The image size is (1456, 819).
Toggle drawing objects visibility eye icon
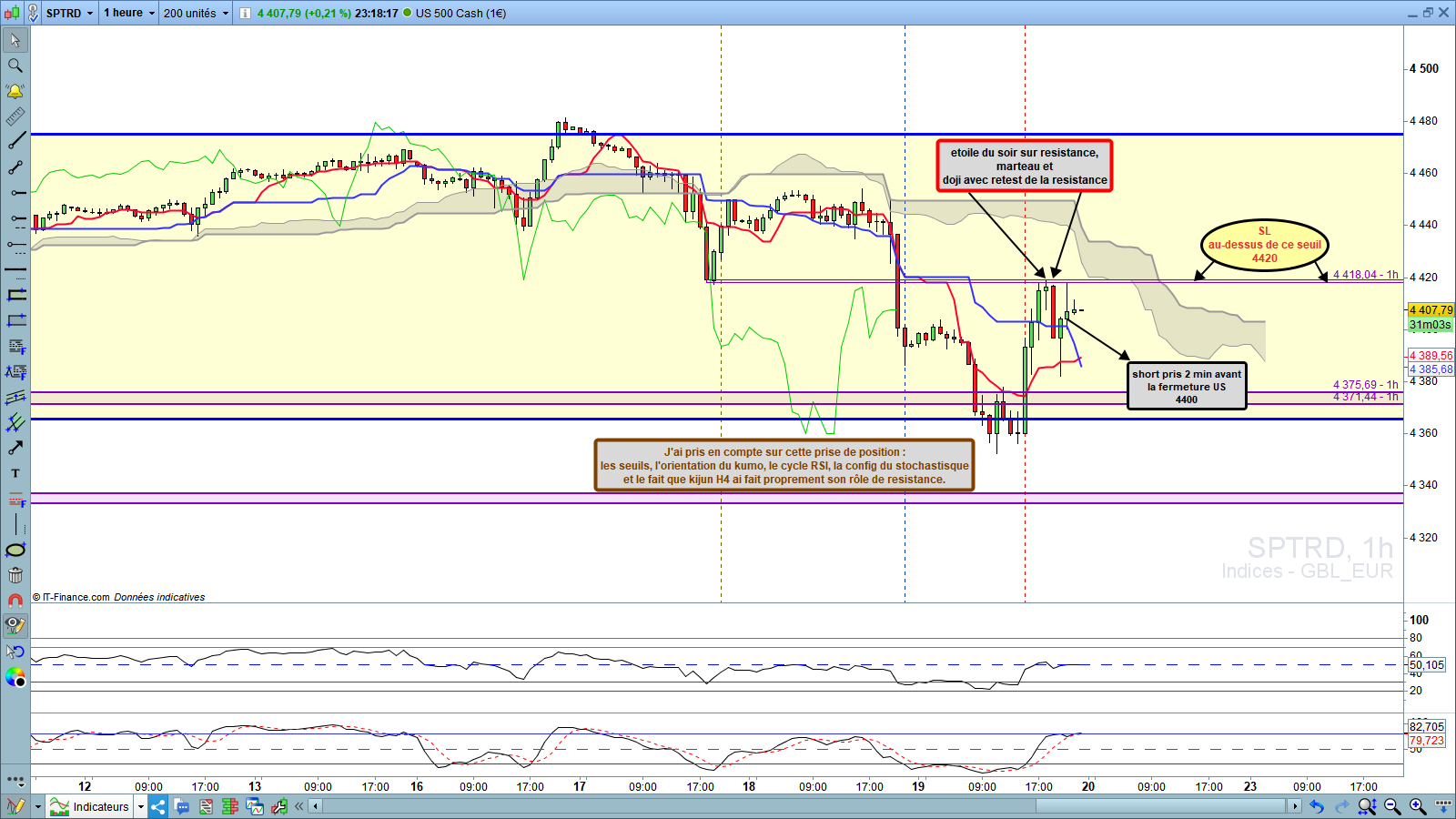click(x=15, y=626)
